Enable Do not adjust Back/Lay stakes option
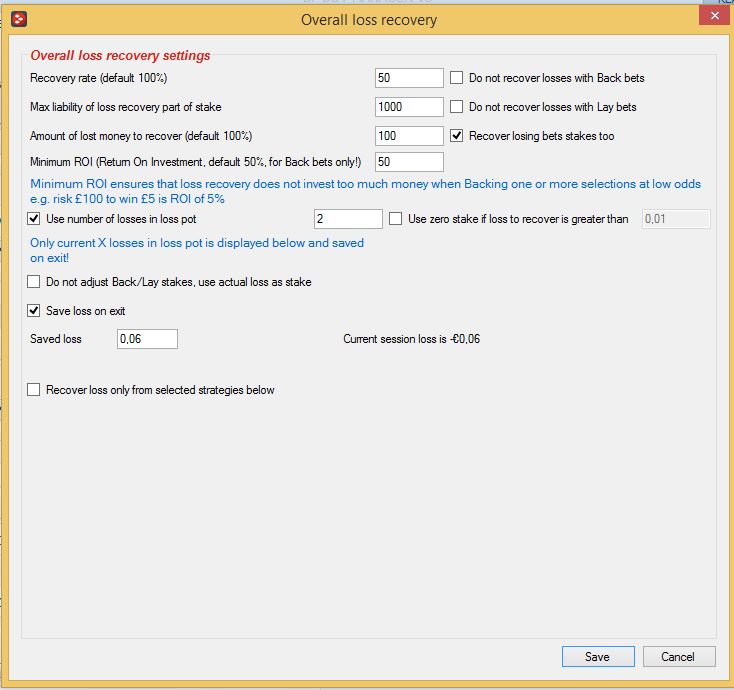This screenshot has width=734, height=690. click(34, 282)
